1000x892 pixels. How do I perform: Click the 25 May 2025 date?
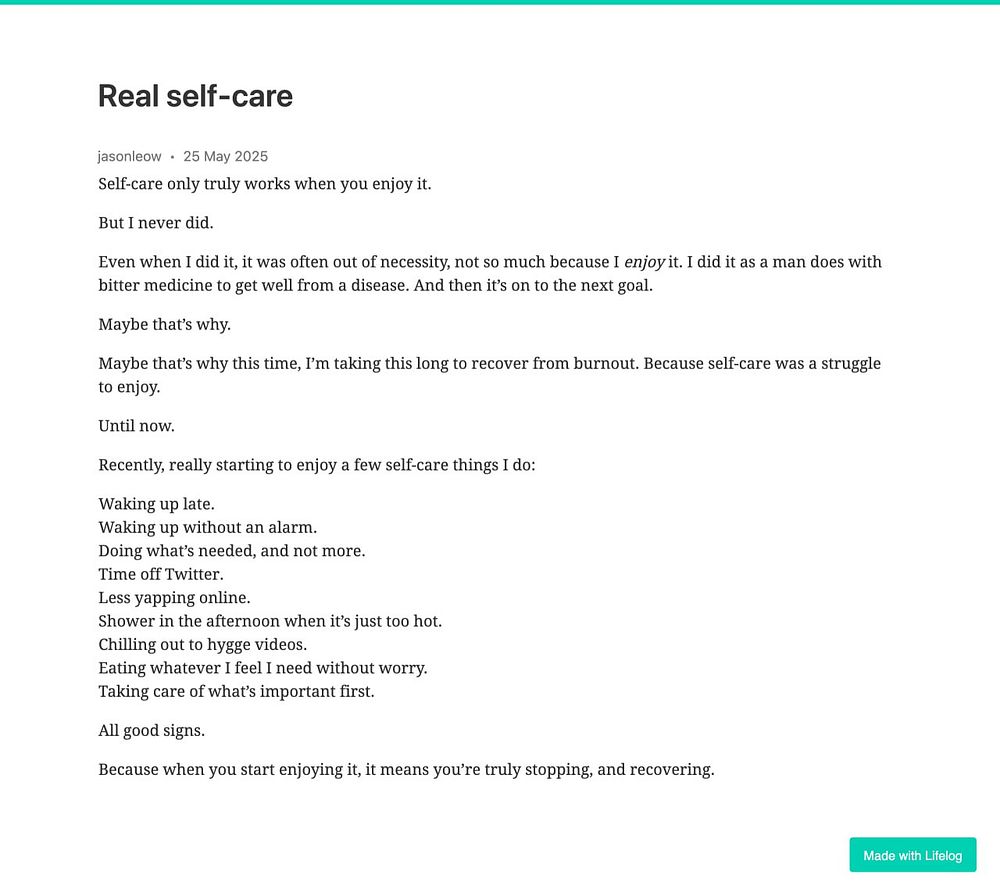226,156
